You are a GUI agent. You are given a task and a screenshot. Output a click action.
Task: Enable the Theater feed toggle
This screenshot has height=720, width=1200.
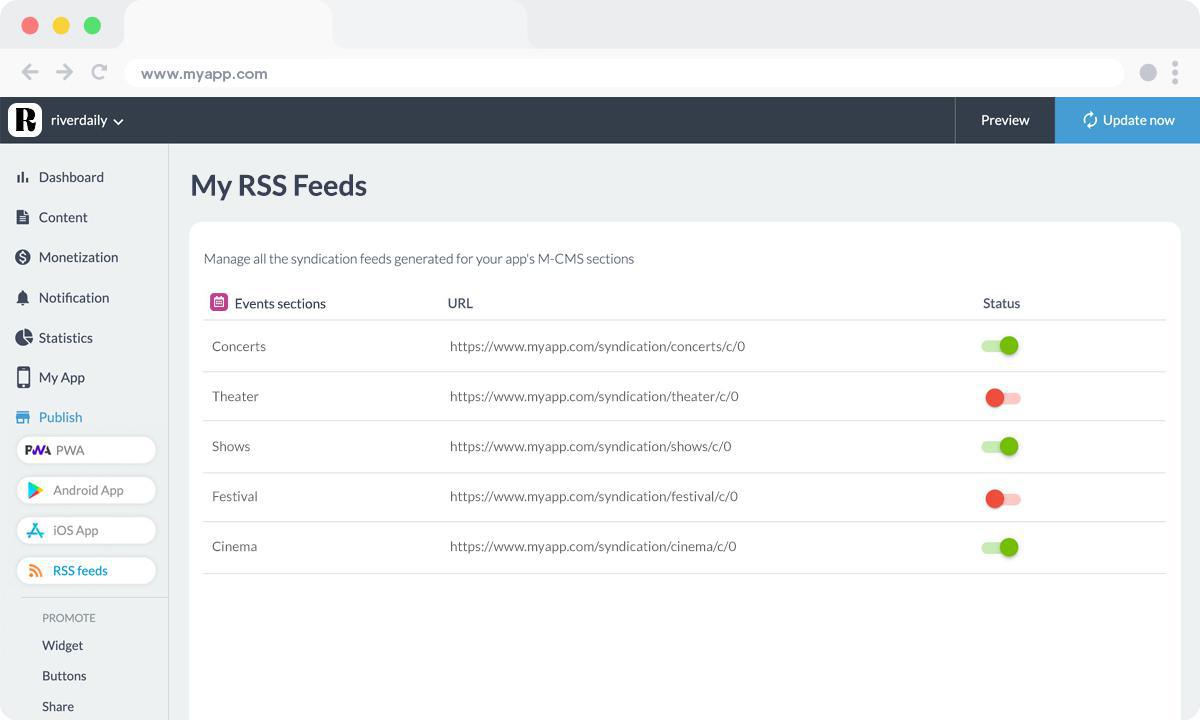[1002, 398]
